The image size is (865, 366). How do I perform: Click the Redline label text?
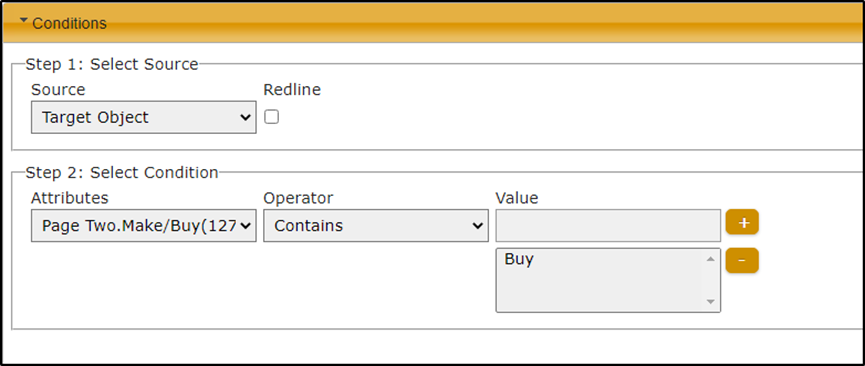tap(292, 89)
